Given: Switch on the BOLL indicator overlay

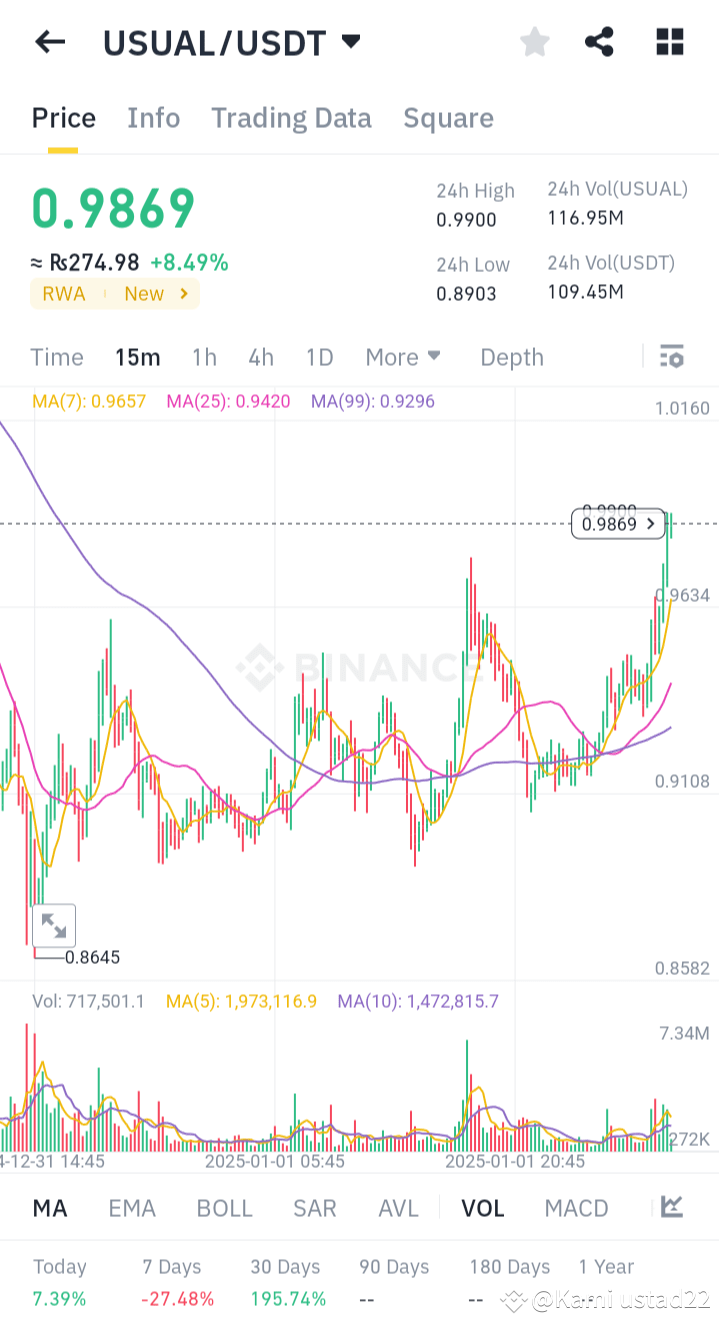Looking at the screenshot, I should point(224,1207).
